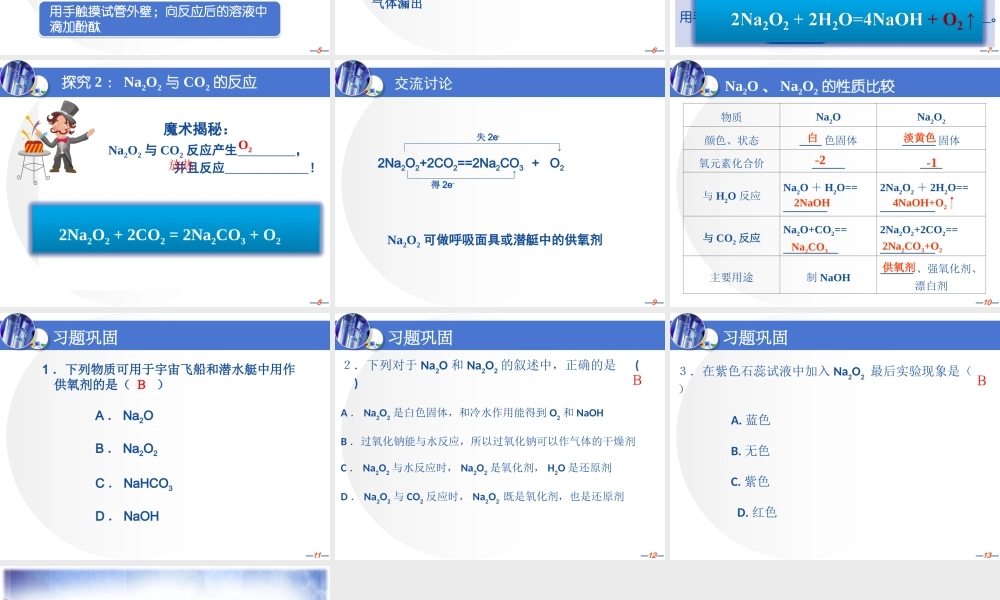The height and width of the screenshot is (600, 1000).
Task: Click the 与 H₂O 反应 row label
Action: tap(731, 195)
